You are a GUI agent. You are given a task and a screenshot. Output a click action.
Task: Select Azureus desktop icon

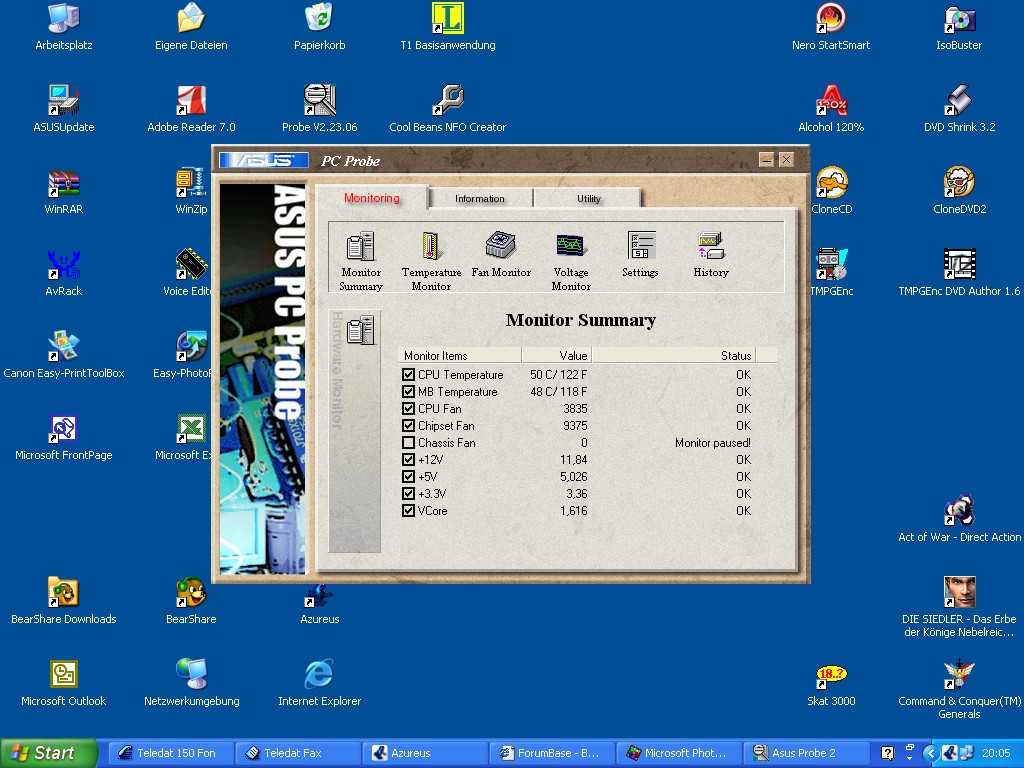(x=319, y=604)
